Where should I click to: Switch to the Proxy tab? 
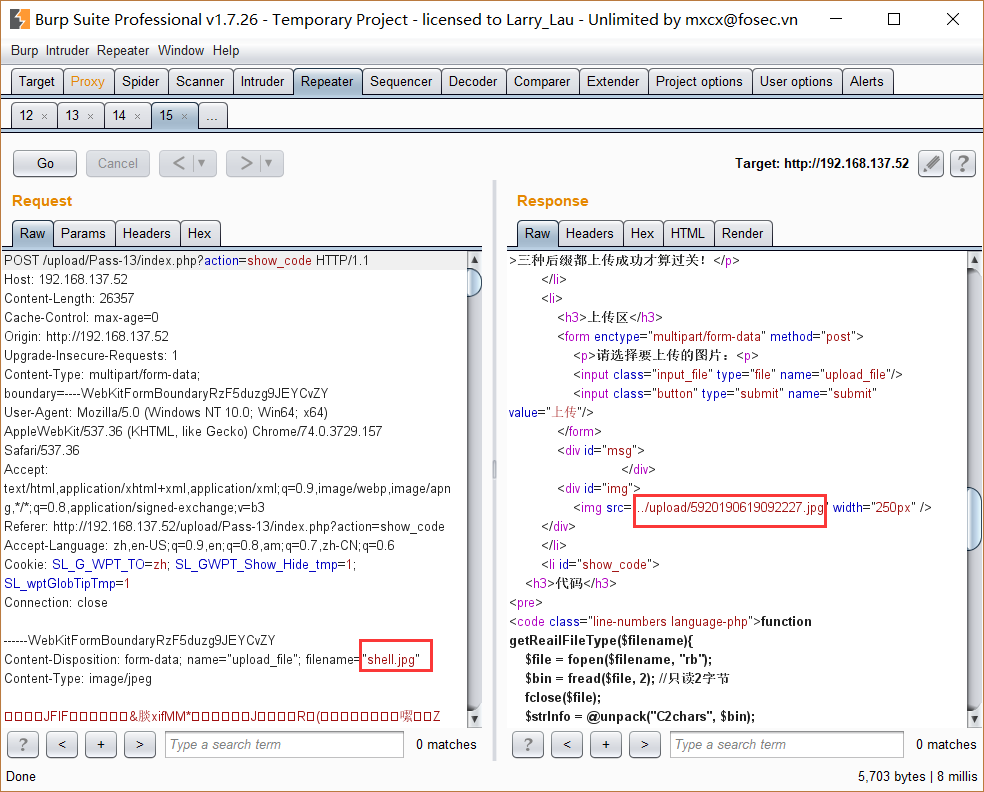pos(88,82)
